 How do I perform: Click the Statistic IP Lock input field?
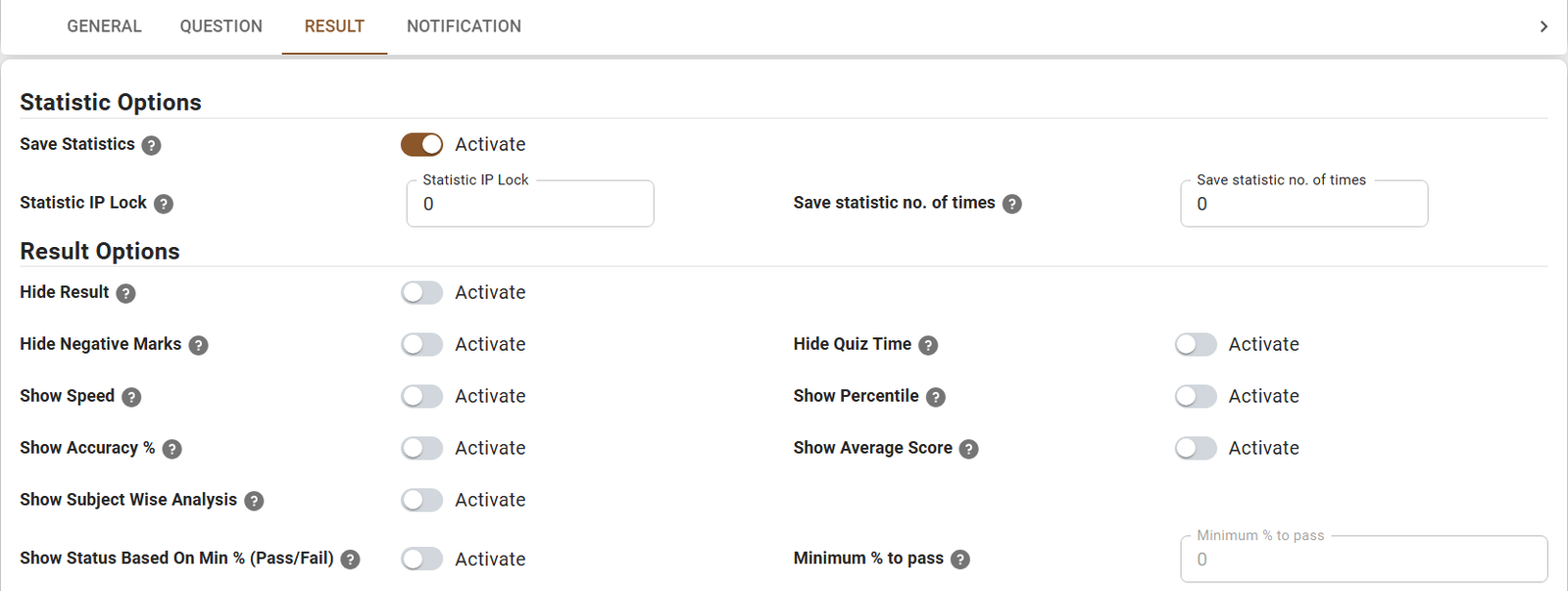coord(529,205)
